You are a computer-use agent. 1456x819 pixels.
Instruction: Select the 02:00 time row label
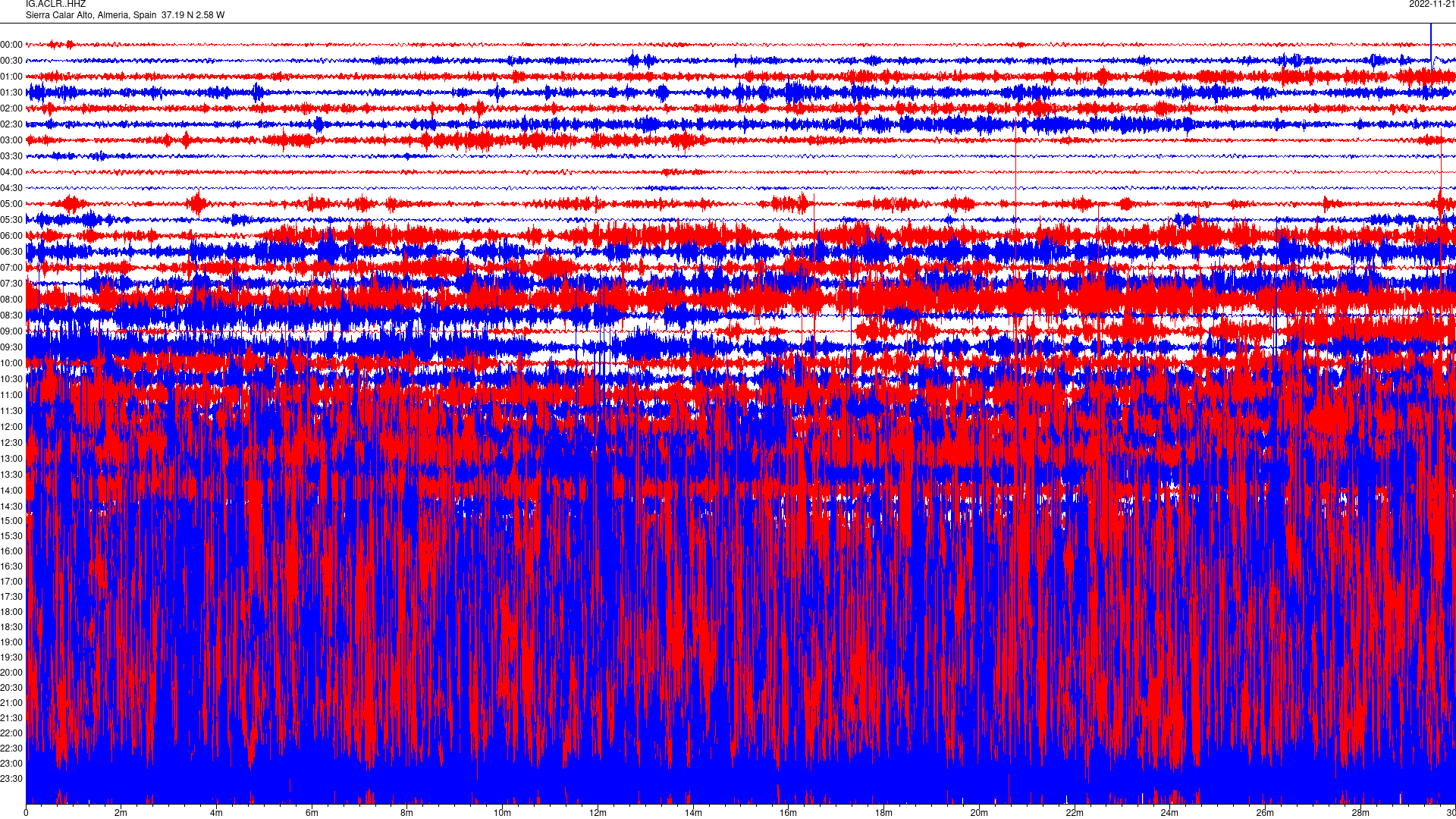point(11,108)
